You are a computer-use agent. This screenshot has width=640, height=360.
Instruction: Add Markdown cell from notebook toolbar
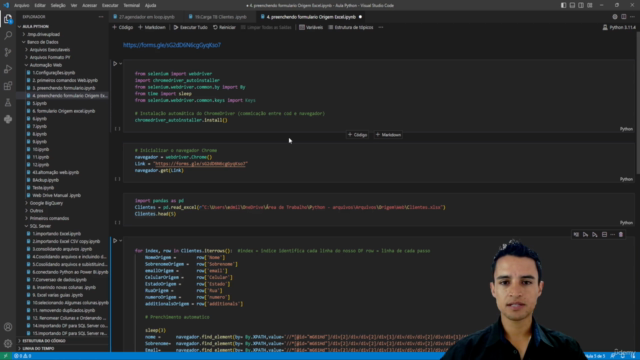coord(152,27)
